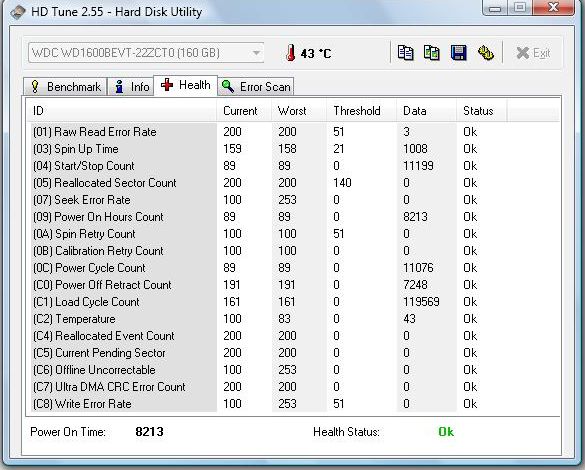Viewport: 585px width, 470px height.
Task: Click the ID column header
Action: [x=122, y=111]
